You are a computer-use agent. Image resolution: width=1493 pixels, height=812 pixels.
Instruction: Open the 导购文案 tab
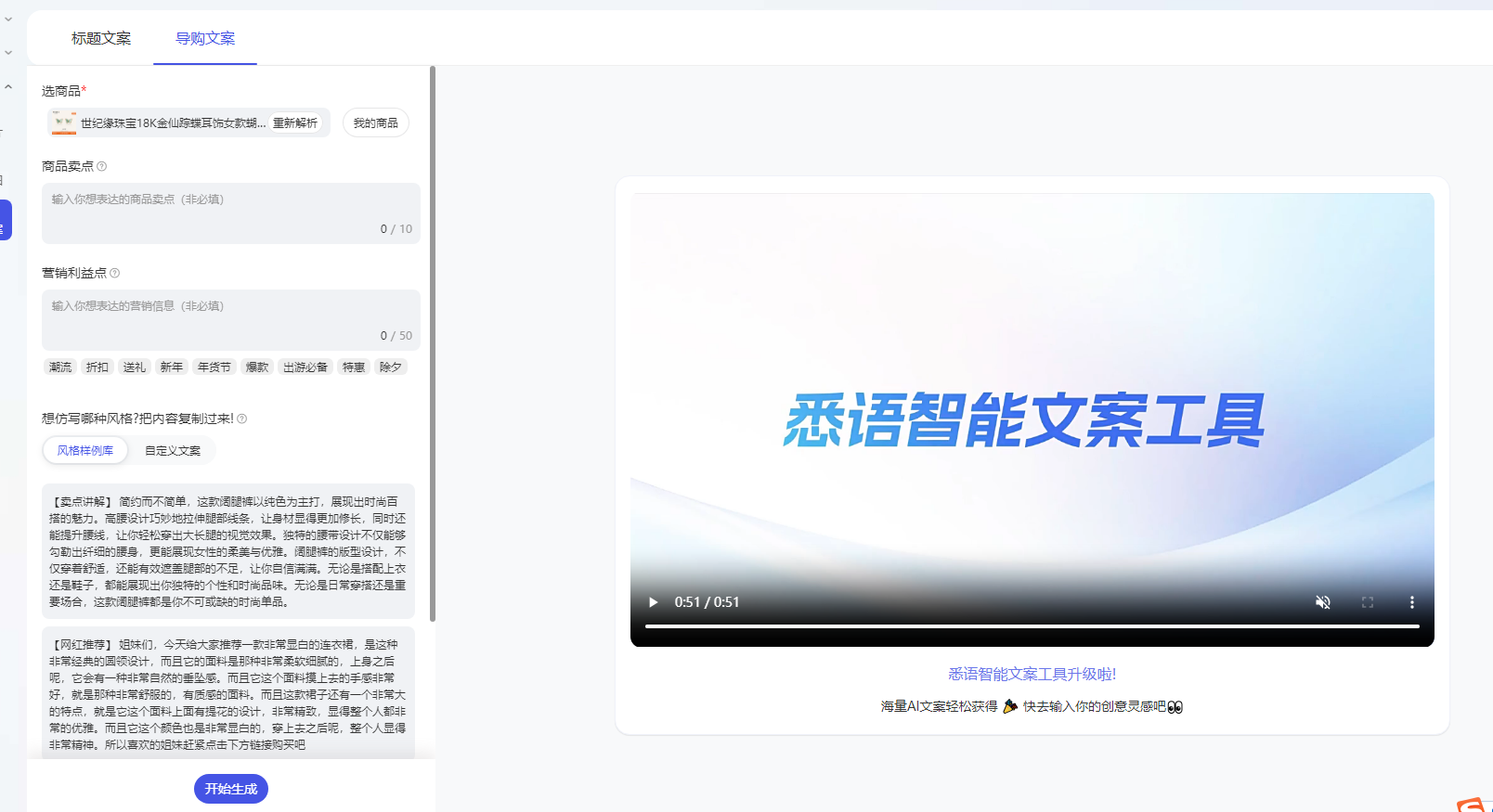[x=205, y=38]
